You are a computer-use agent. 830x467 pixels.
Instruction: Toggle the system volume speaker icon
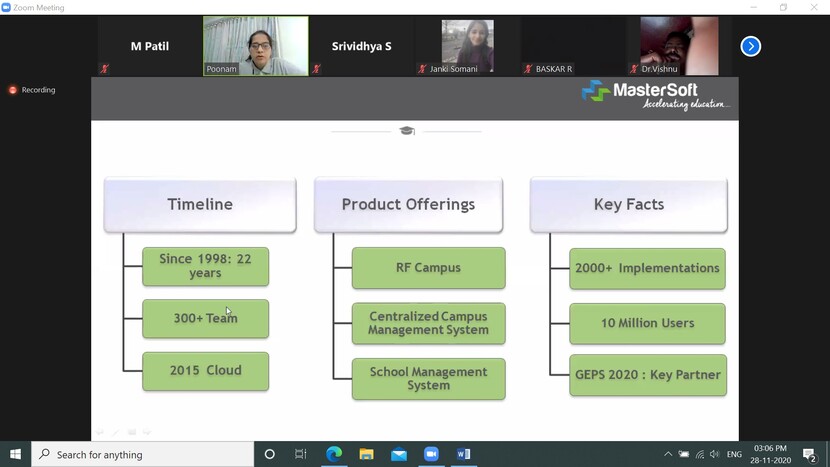pos(714,454)
